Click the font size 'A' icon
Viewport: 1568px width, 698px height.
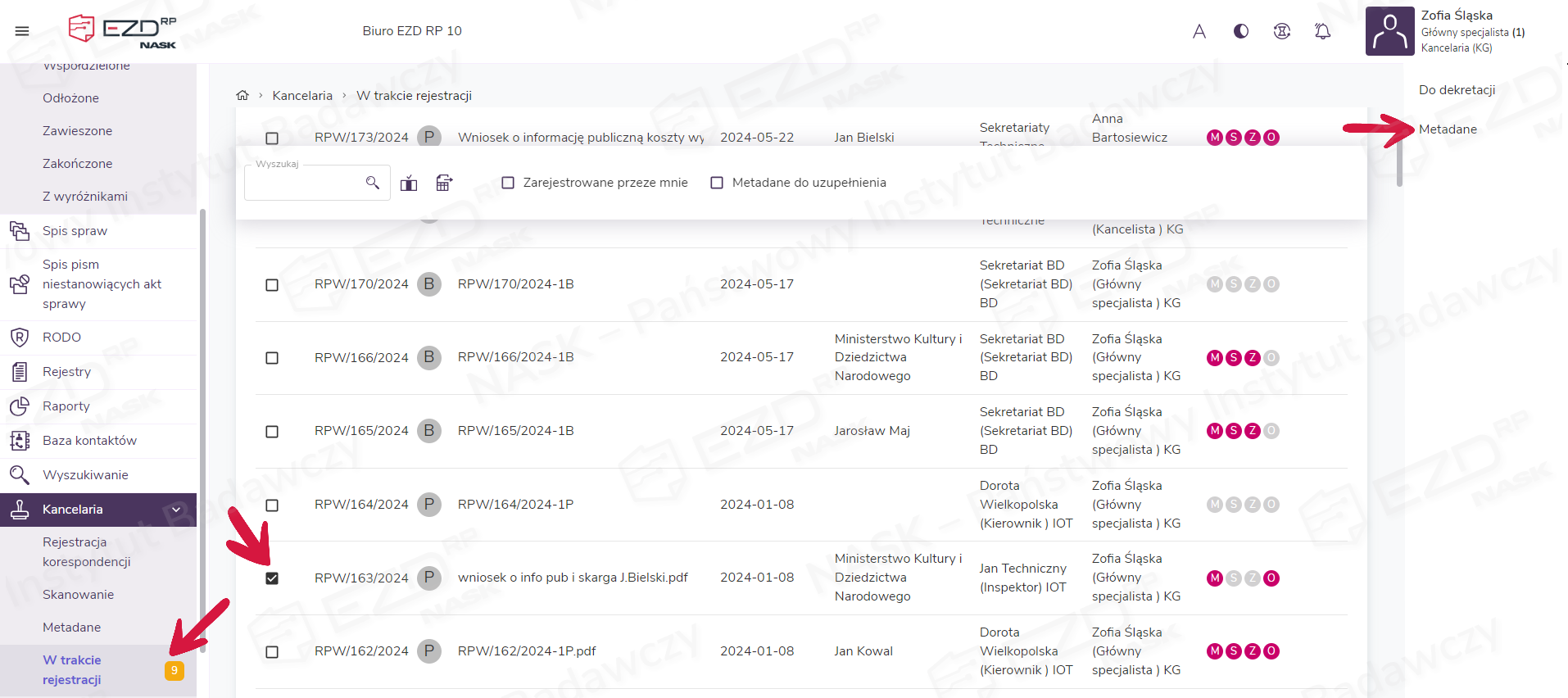point(1199,31)
